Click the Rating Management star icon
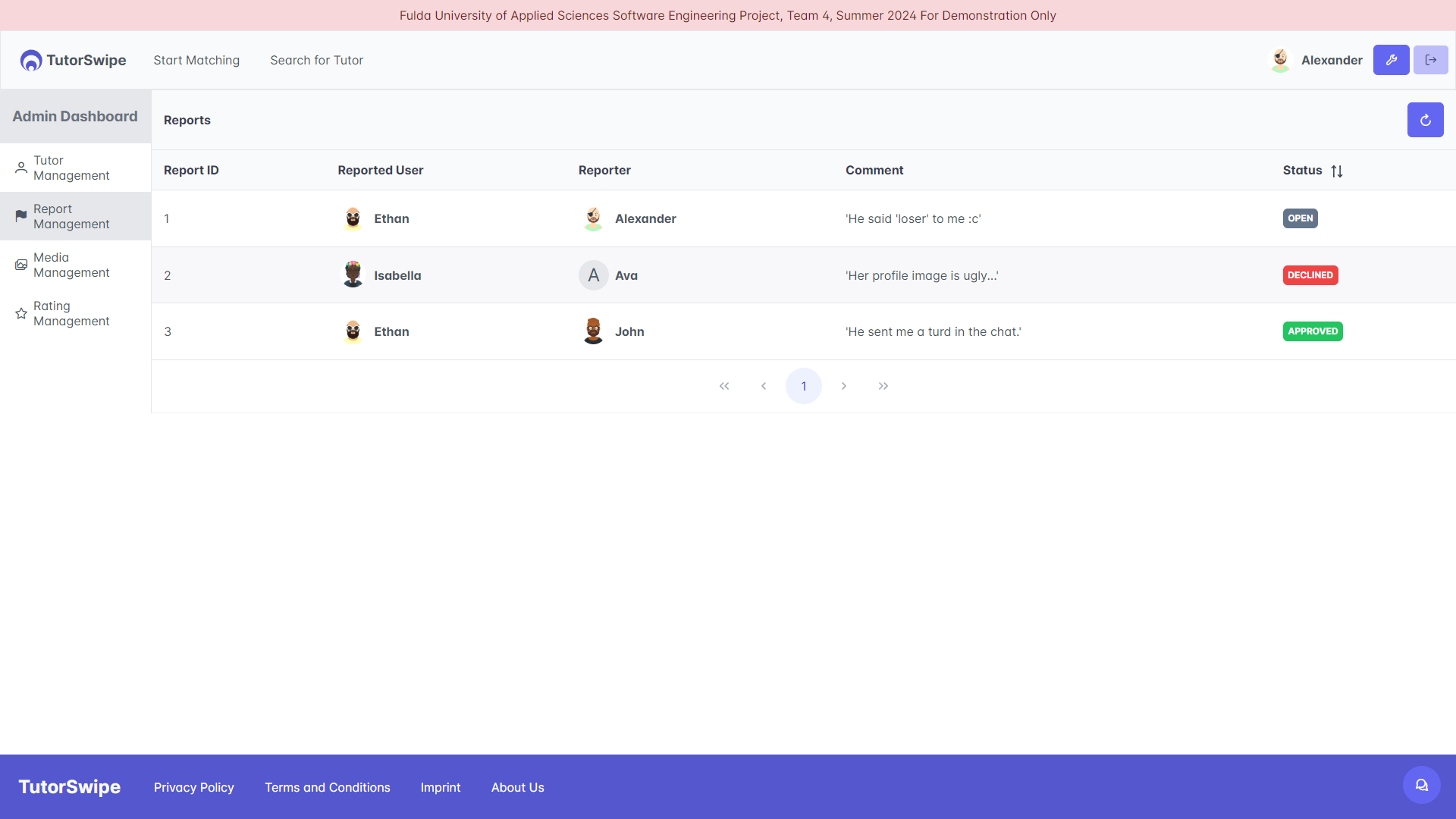The height and width of the screenshot is (819, 1456). point(21,313)
